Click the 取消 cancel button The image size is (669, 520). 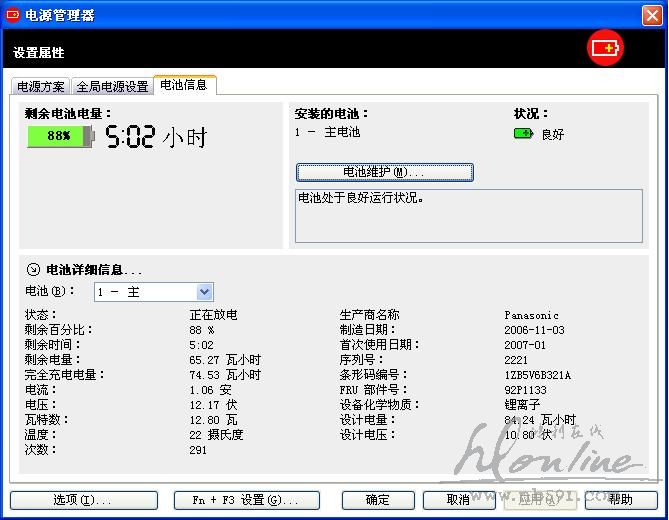(x=459, y=500)
